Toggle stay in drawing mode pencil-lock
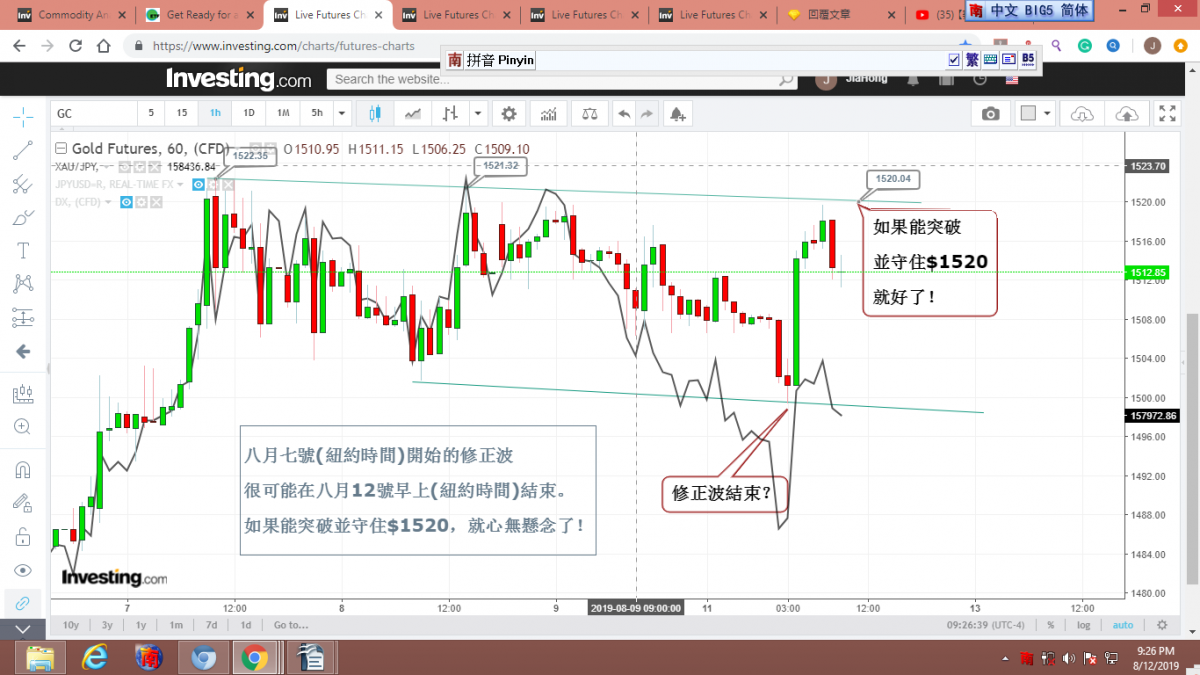1200x675 pixels. [x=23, y=503]
